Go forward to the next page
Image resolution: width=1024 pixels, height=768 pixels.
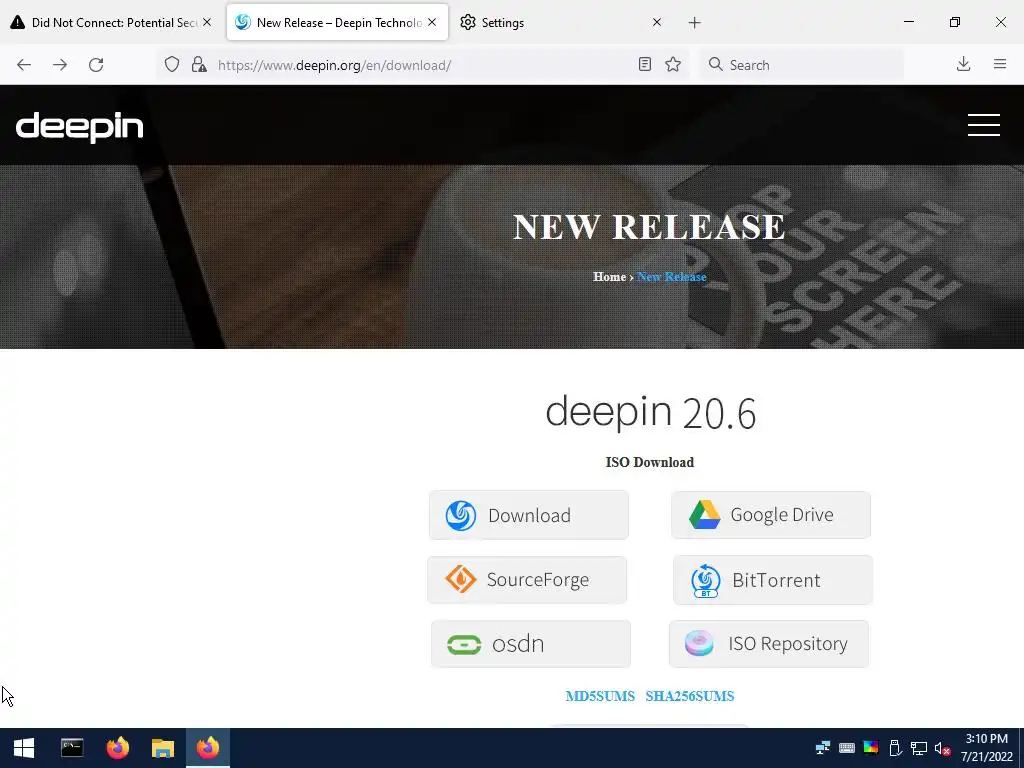pyautogui.click(x=60, y=65)
